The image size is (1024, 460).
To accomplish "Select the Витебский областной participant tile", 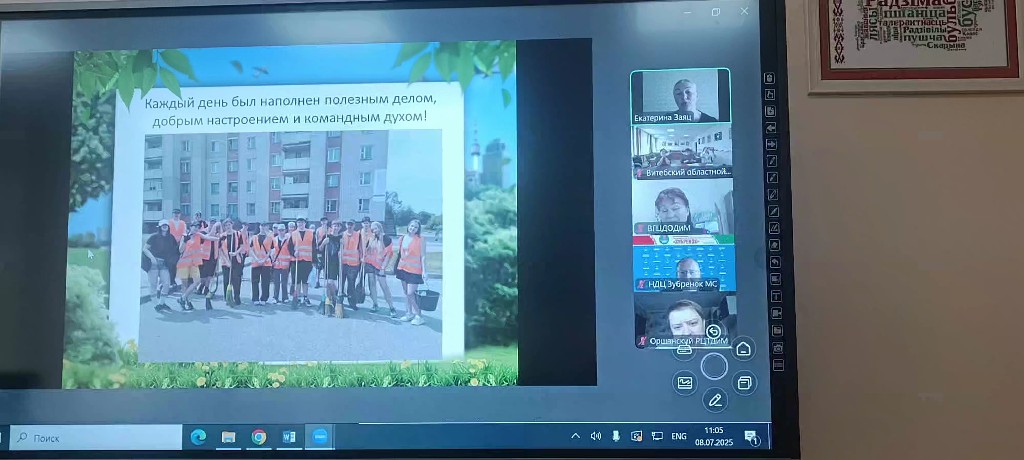I will (x=682, y=150).
